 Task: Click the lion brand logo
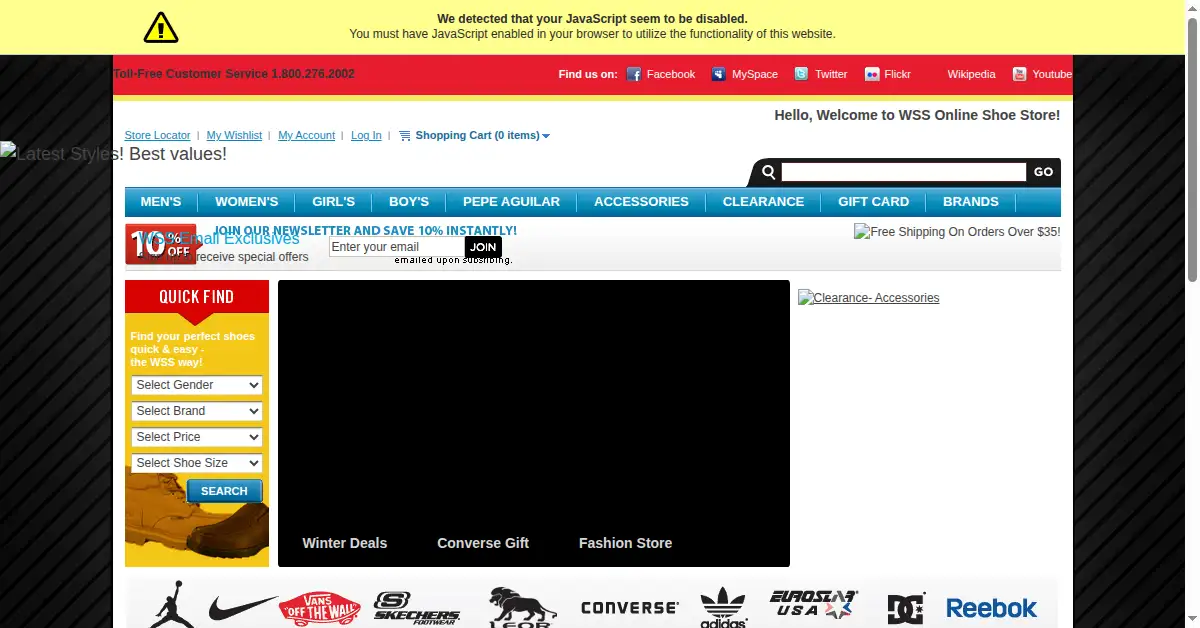click(521, 607)
